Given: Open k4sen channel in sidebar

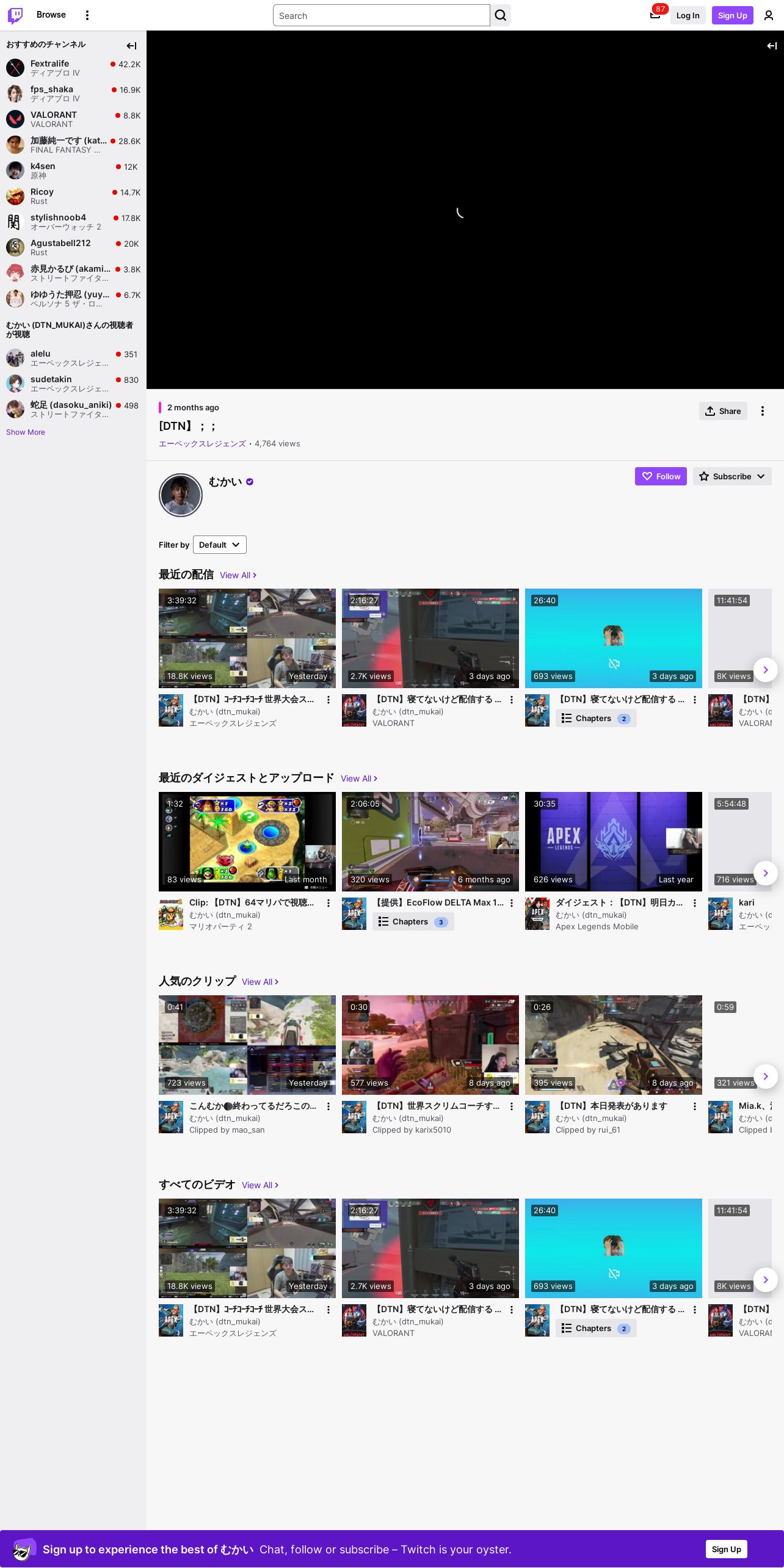Looking at the screenshot, I should coord(73,170).
